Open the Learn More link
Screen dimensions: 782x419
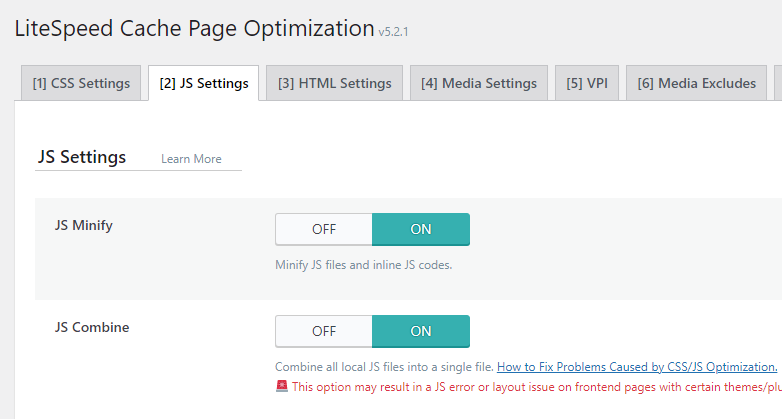(191, 159)
